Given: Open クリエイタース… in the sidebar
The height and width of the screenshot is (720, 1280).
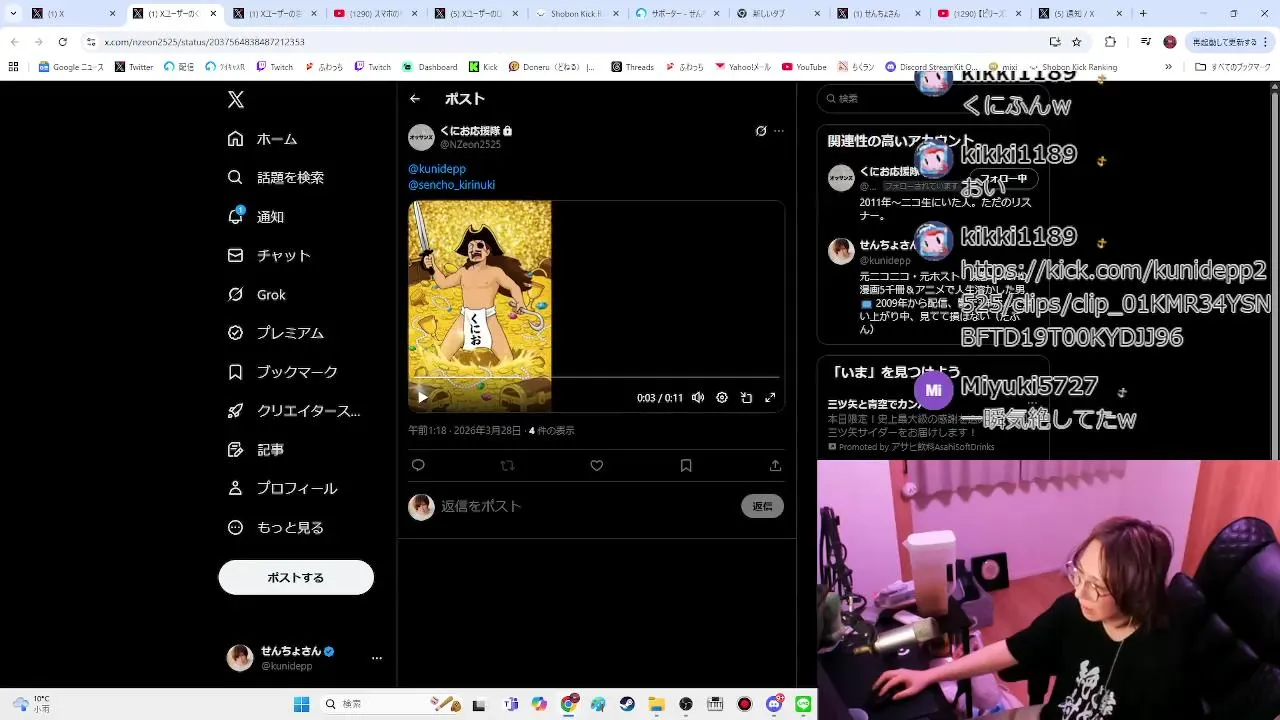Looking at the screenshot, I should tap(293, 411).
